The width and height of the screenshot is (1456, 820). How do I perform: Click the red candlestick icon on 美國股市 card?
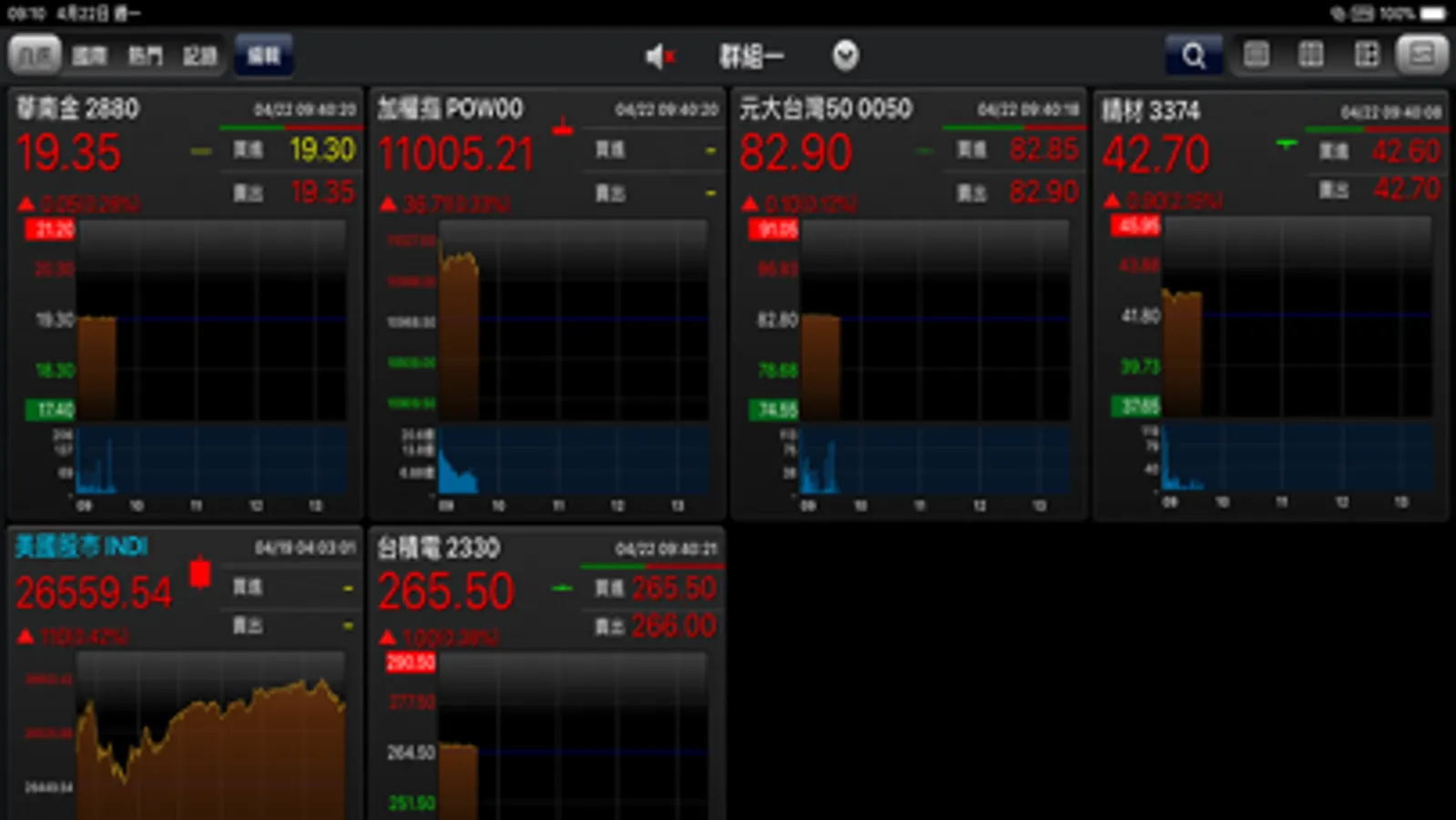199,572
